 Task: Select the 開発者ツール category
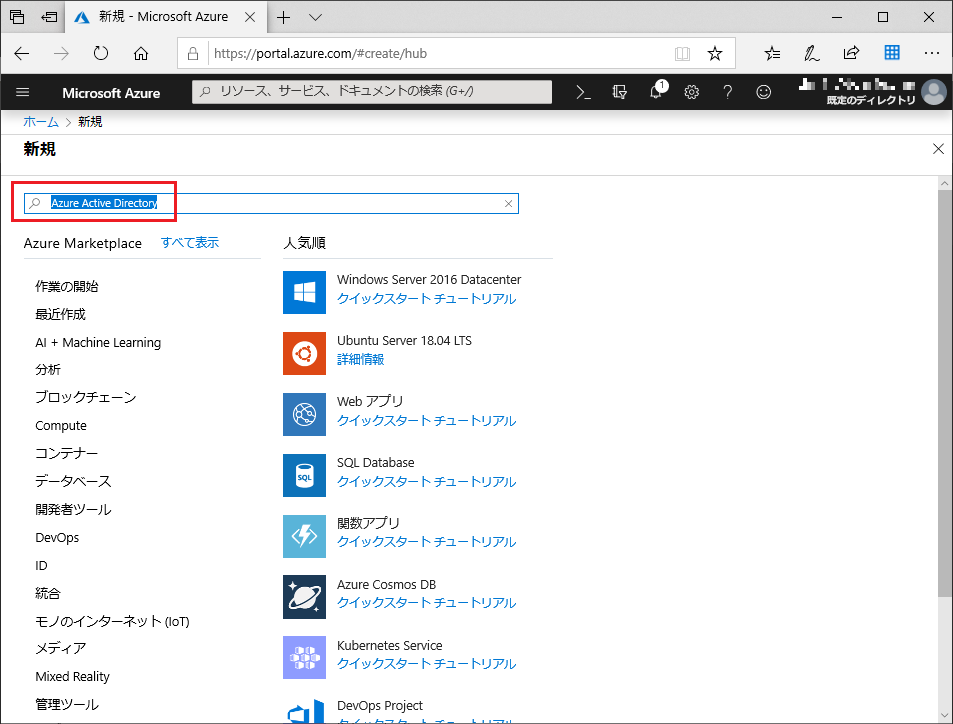[73, 509]
